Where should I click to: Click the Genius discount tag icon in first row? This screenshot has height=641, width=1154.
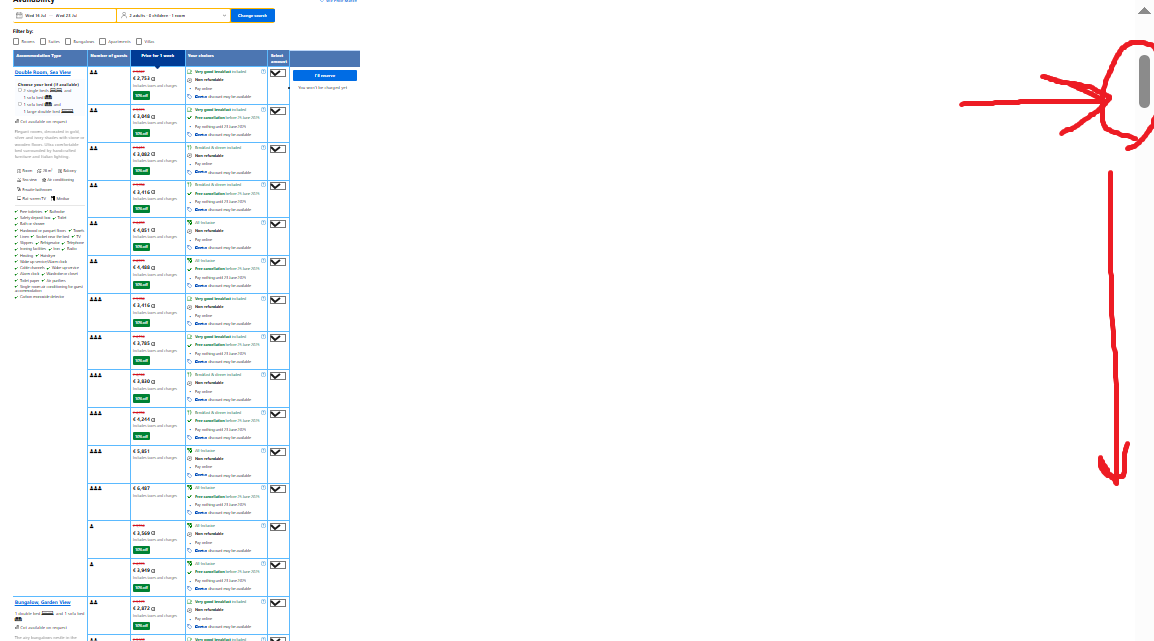(x=190, y=97)
